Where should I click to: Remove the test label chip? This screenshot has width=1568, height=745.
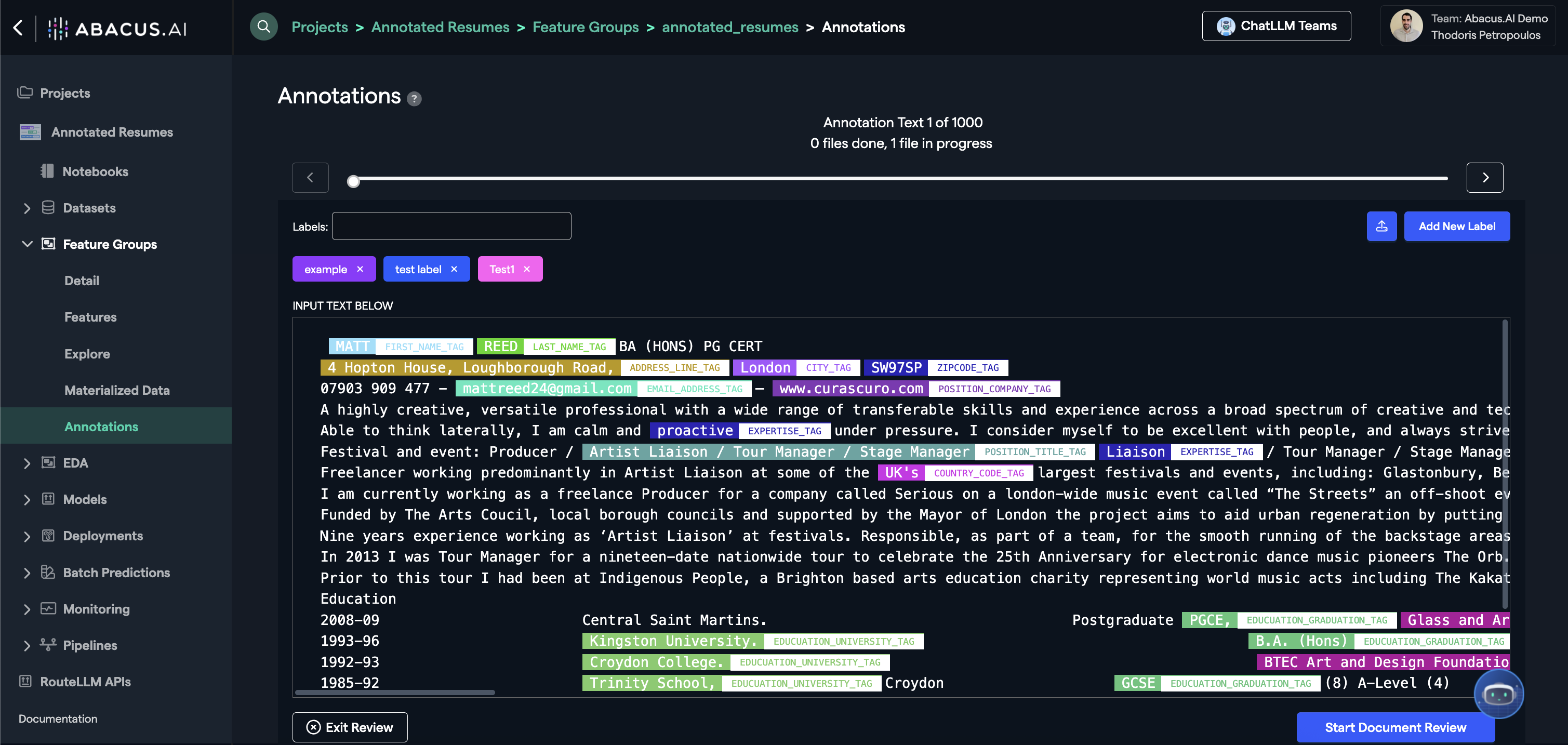click(454, 269)
